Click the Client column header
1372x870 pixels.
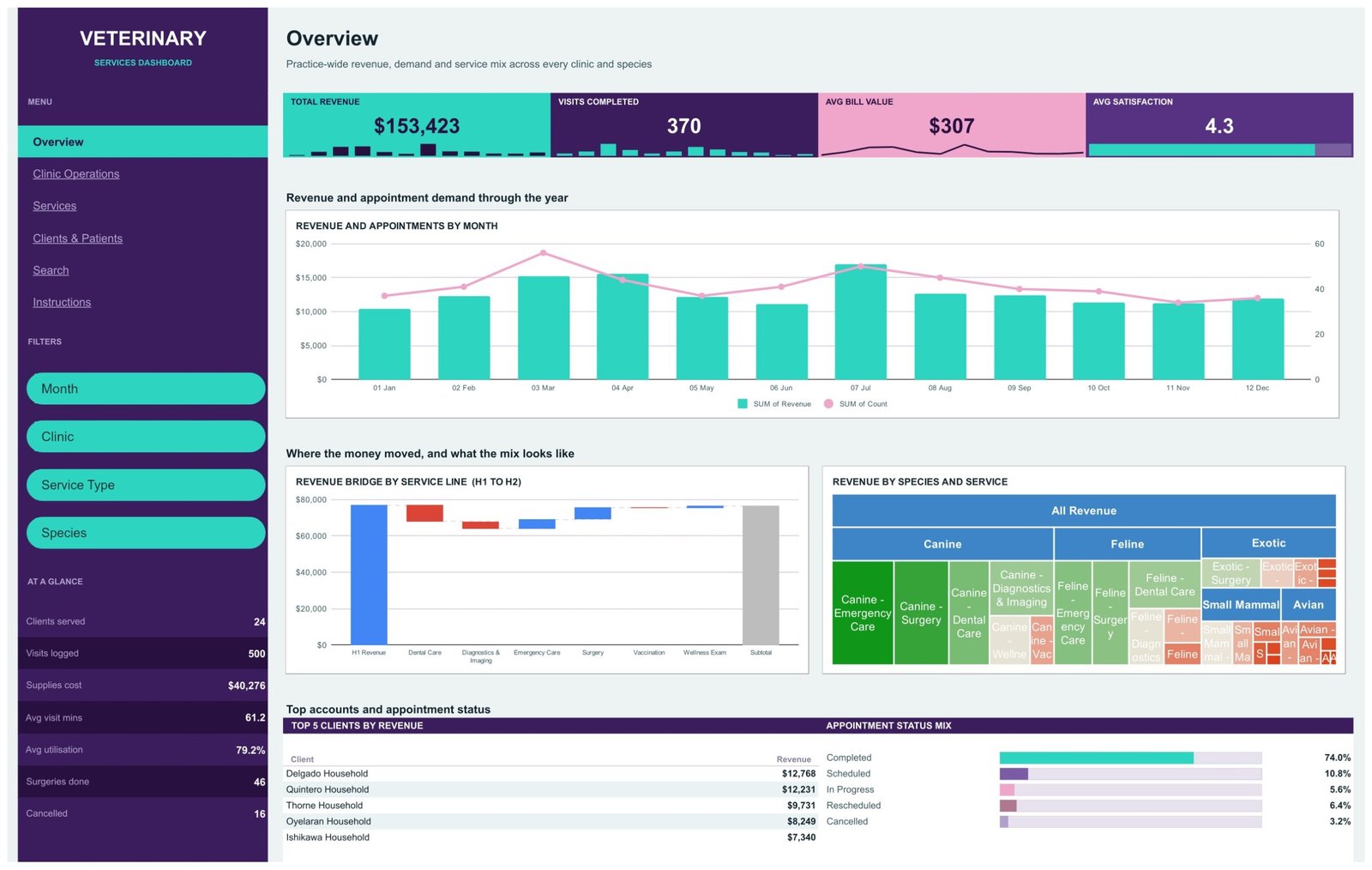click(302, 759)
